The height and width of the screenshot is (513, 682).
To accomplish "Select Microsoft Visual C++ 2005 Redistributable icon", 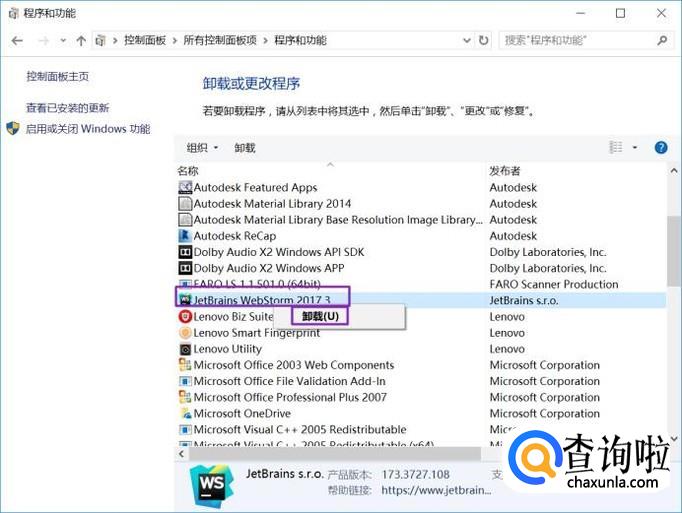I will tap(185, 430).
